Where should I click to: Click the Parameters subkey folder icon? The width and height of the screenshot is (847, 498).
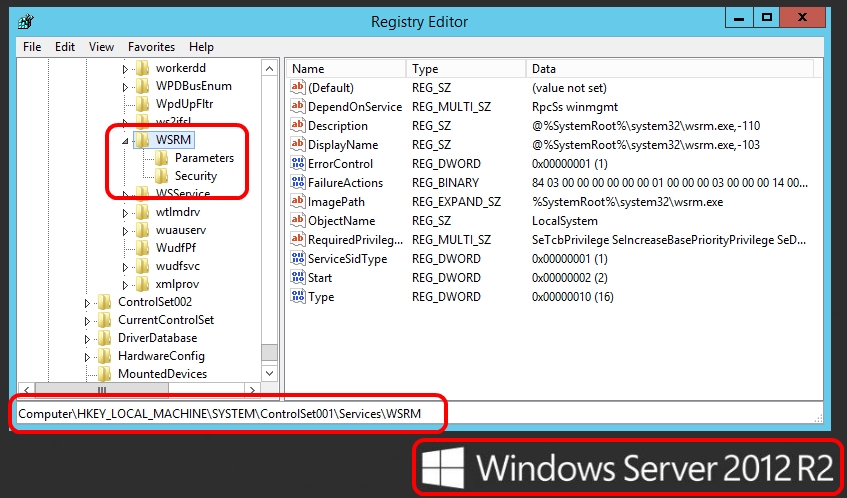pyautogui.click(x=161, y=158)
